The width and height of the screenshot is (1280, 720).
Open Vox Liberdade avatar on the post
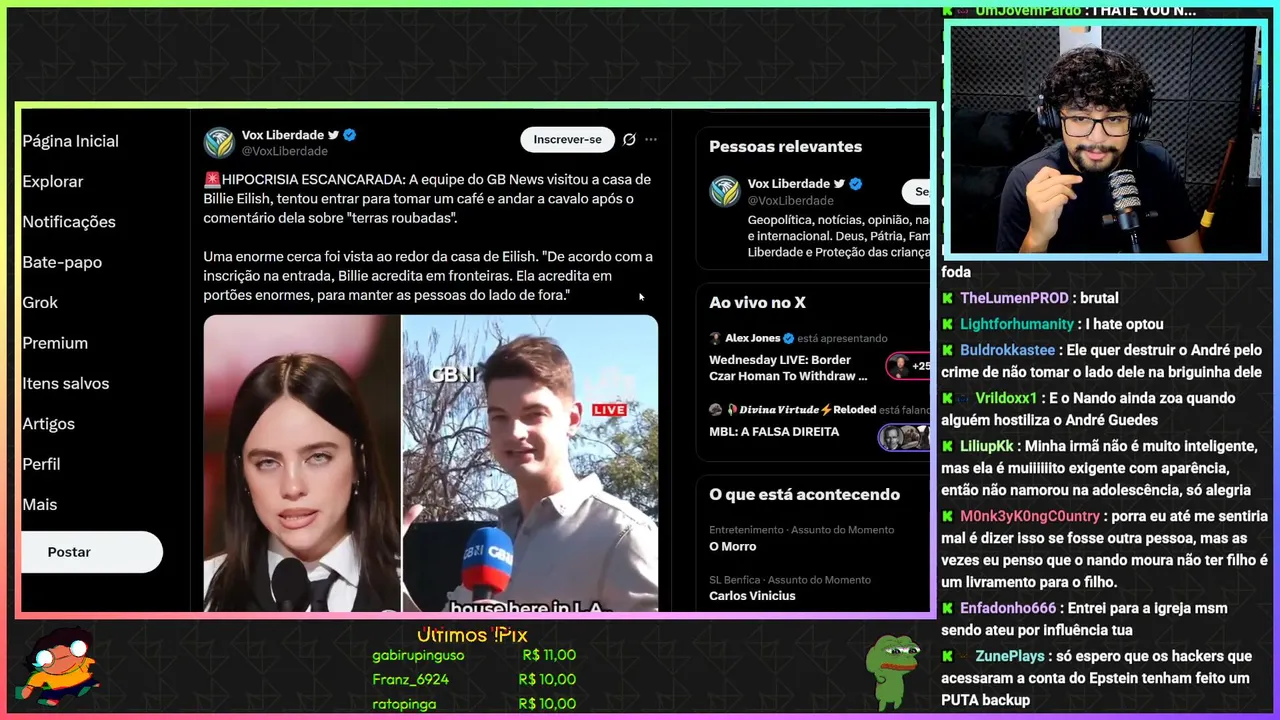pyautogui.click(x=219, y=142)
